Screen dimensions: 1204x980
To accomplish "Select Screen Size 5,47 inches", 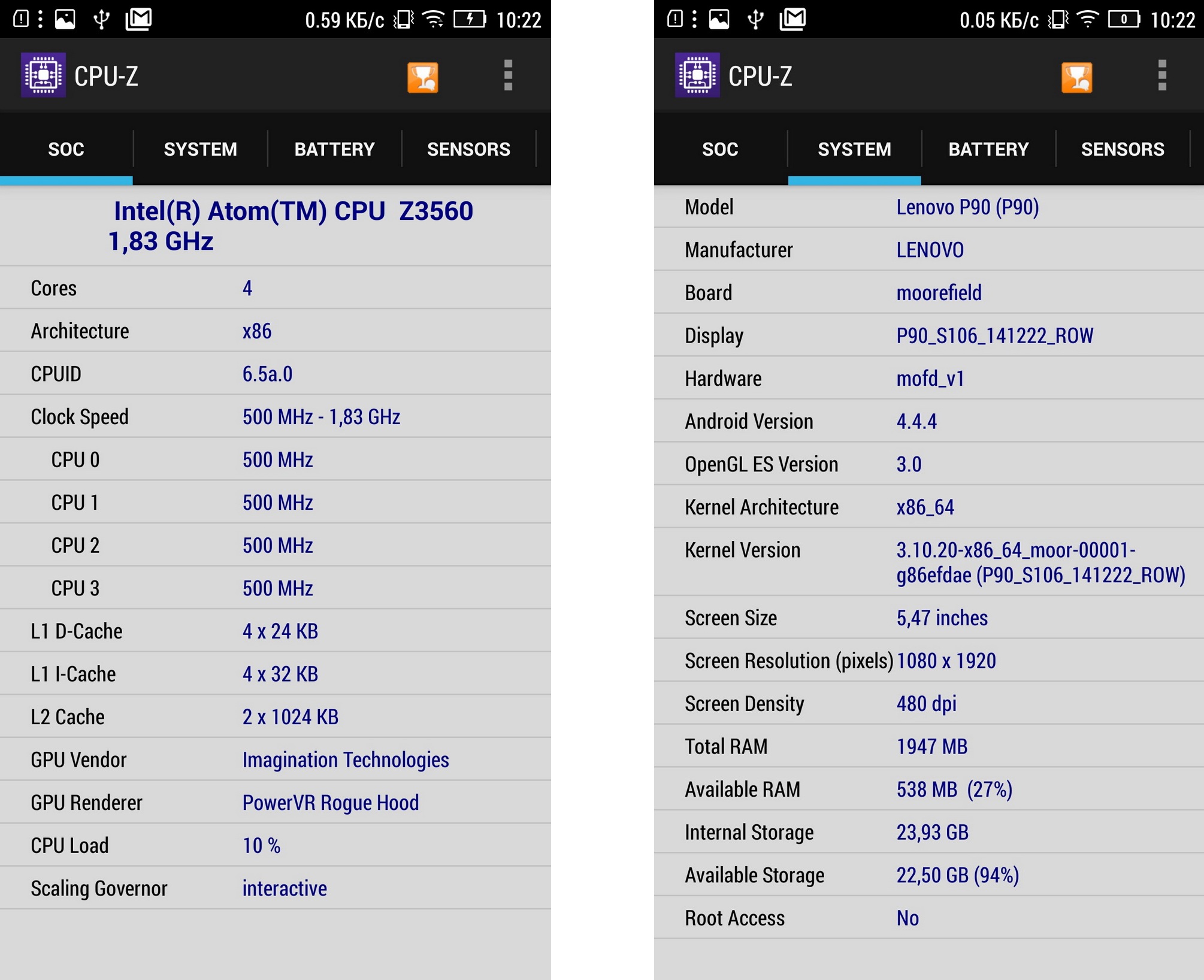I will [942, 618].
